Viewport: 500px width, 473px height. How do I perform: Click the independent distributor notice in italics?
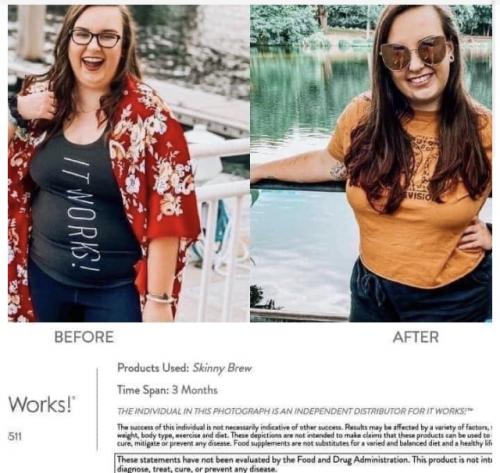295,411
